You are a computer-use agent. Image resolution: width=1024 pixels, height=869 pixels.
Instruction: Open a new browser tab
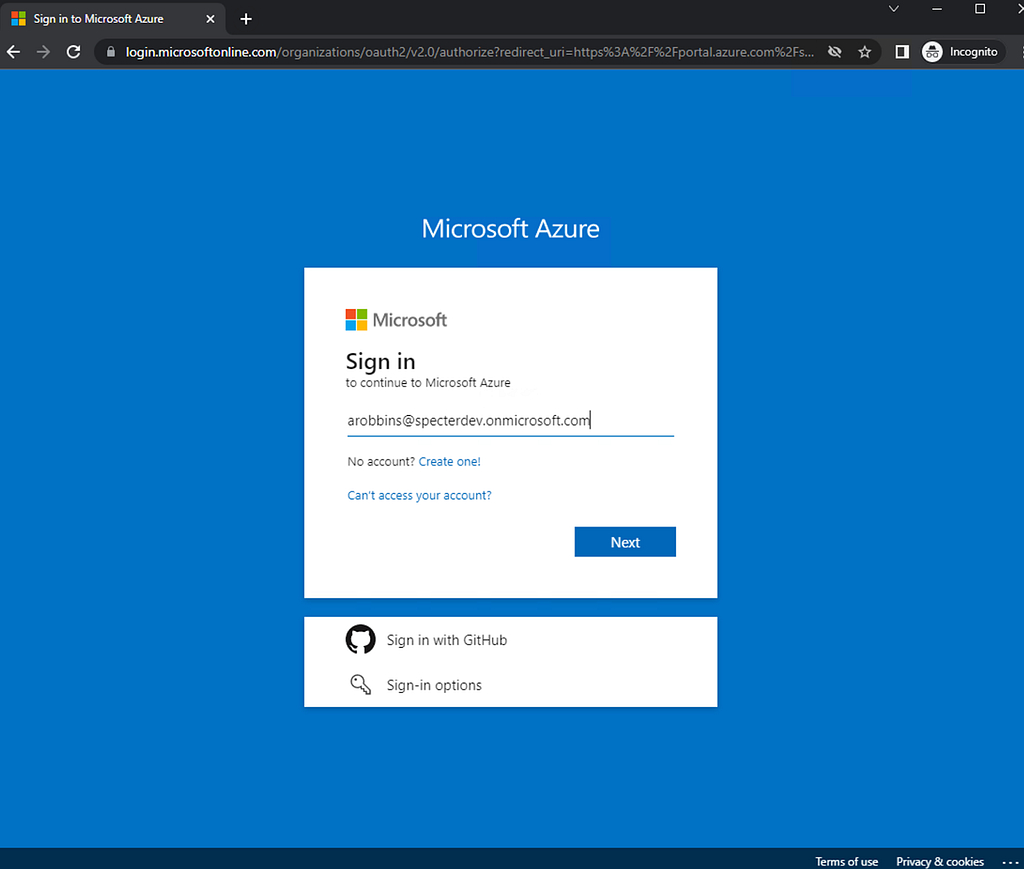pos(246,19)
